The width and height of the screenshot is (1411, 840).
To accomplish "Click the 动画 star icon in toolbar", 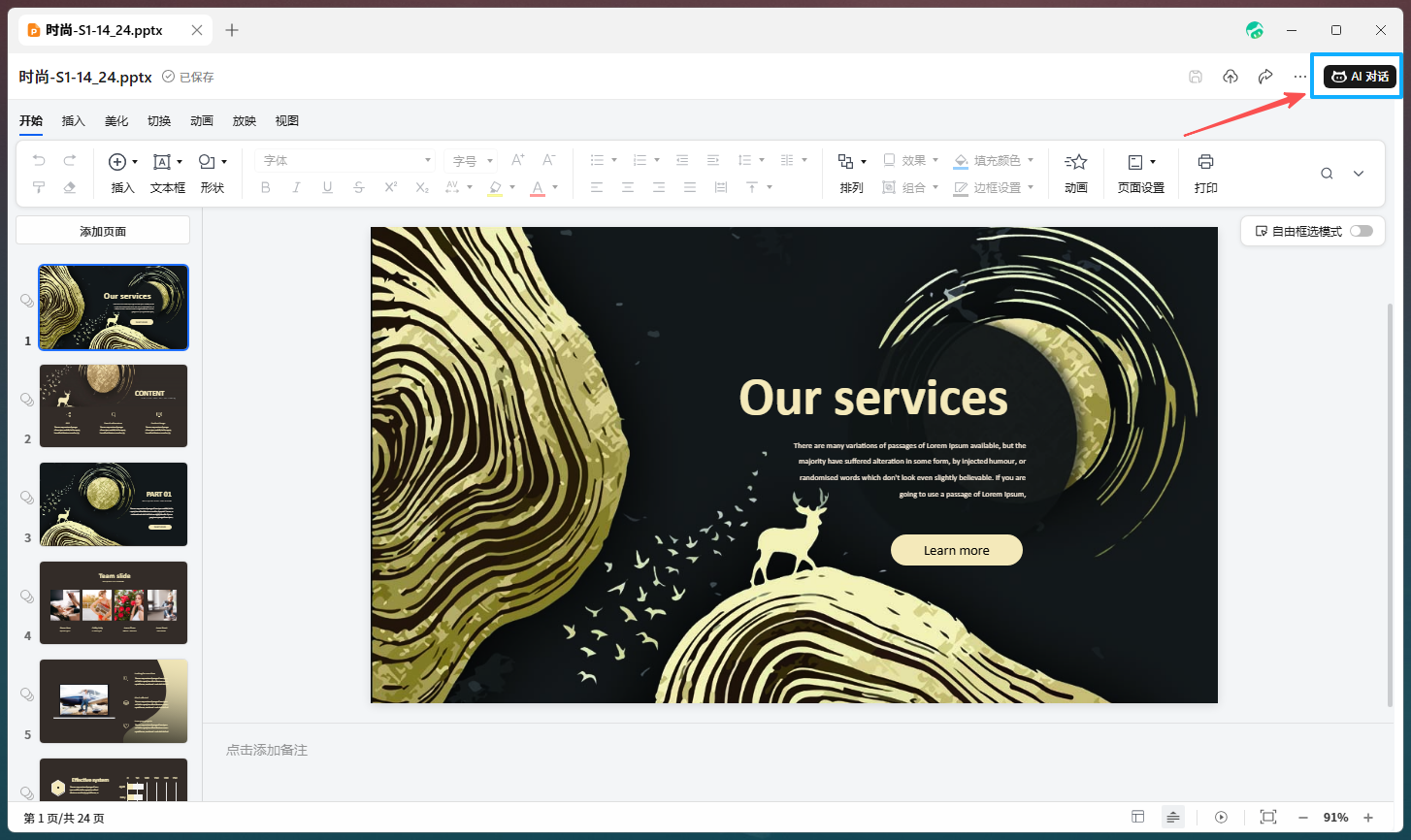I will [x=1075, y=162].
